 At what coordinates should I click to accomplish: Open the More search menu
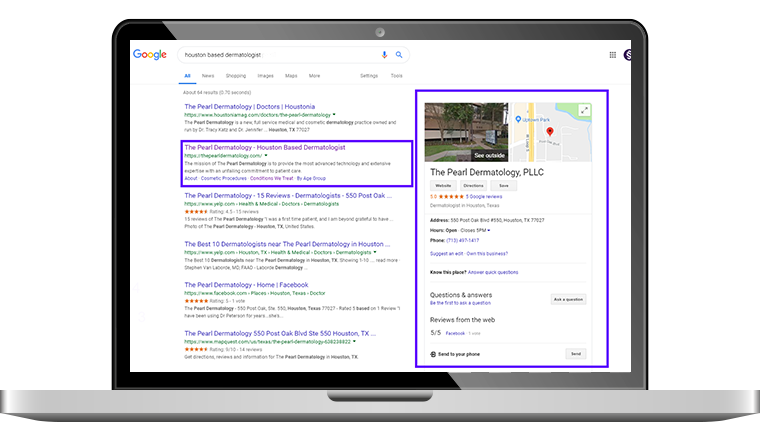(315, 76)
